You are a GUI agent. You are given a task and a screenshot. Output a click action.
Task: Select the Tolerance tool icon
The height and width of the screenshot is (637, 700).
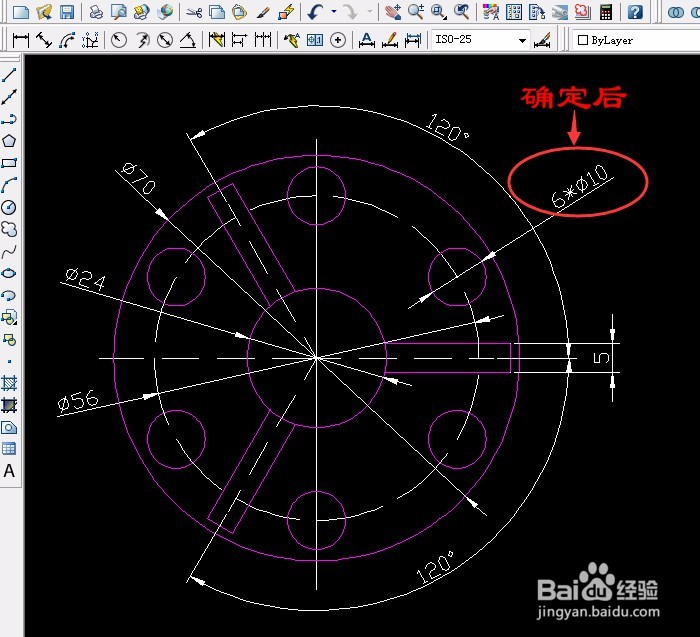tap(315, 40)
